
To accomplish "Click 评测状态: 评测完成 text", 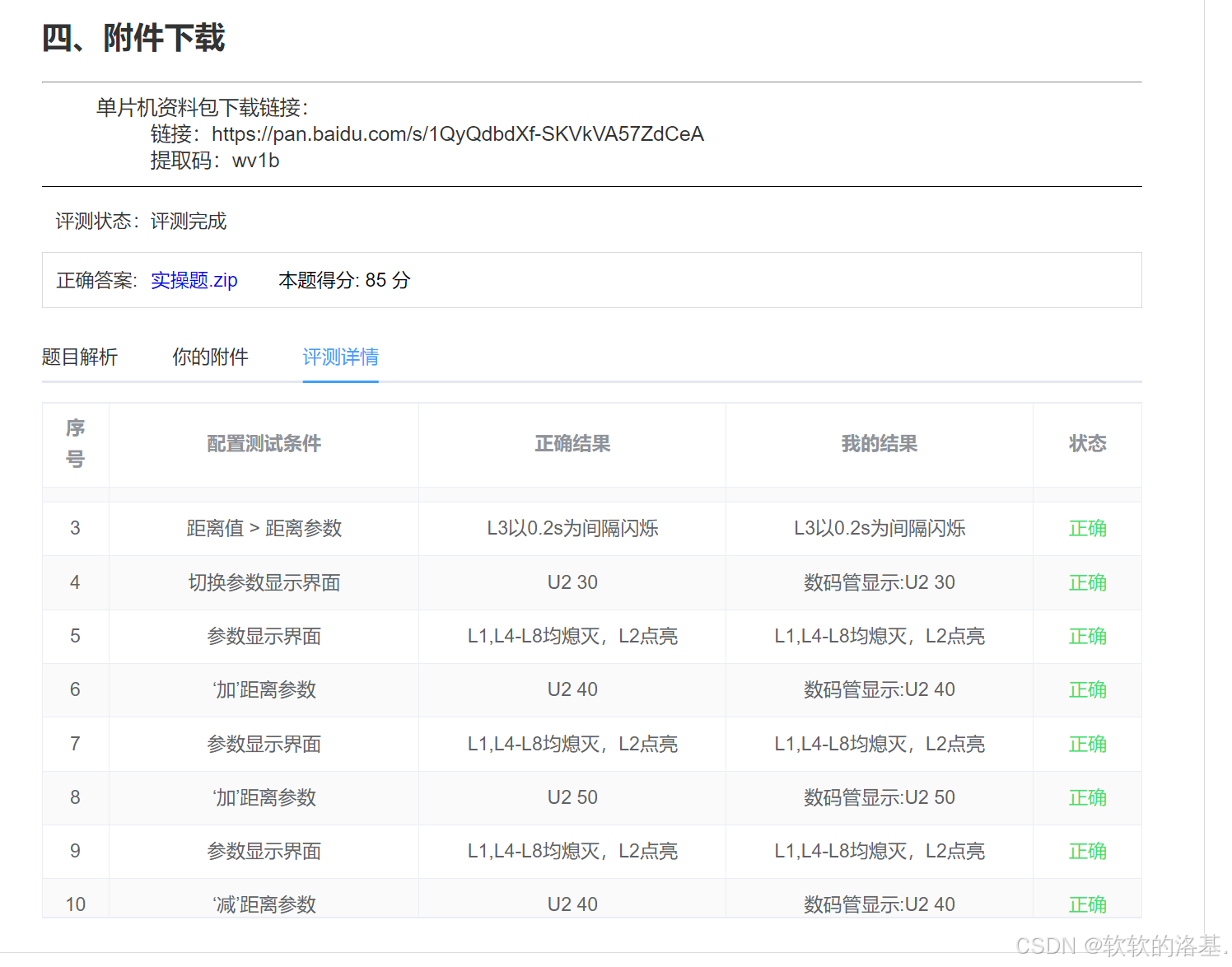I will click(141, 221).
